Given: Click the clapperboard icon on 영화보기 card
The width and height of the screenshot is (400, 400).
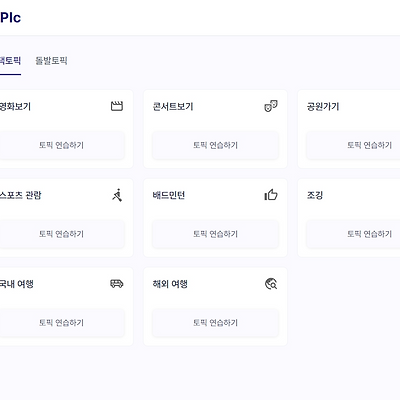Looking at the screenshot, I should click(x=117, y=106).
